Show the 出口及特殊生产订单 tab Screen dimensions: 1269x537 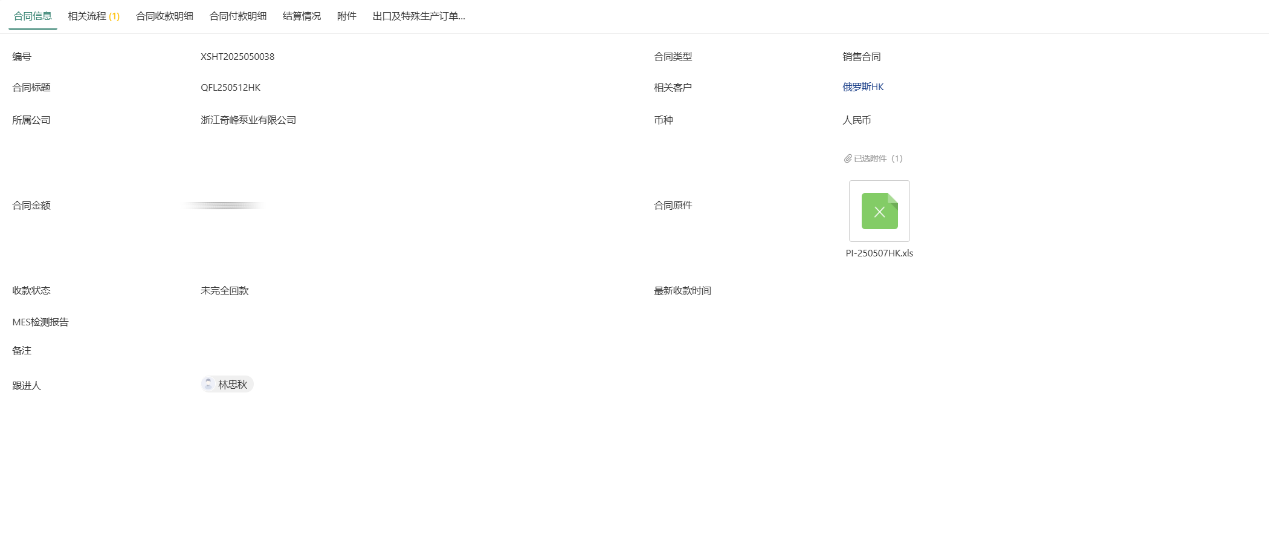point(418,16)
